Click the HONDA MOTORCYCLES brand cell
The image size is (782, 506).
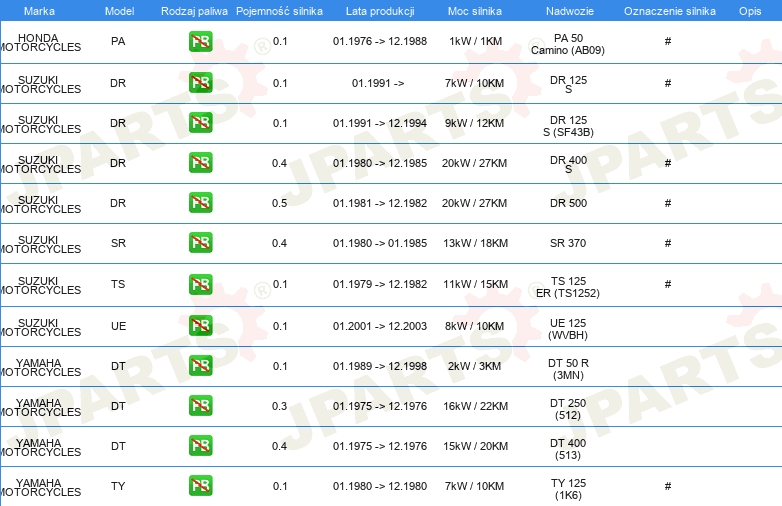[40, 42]
